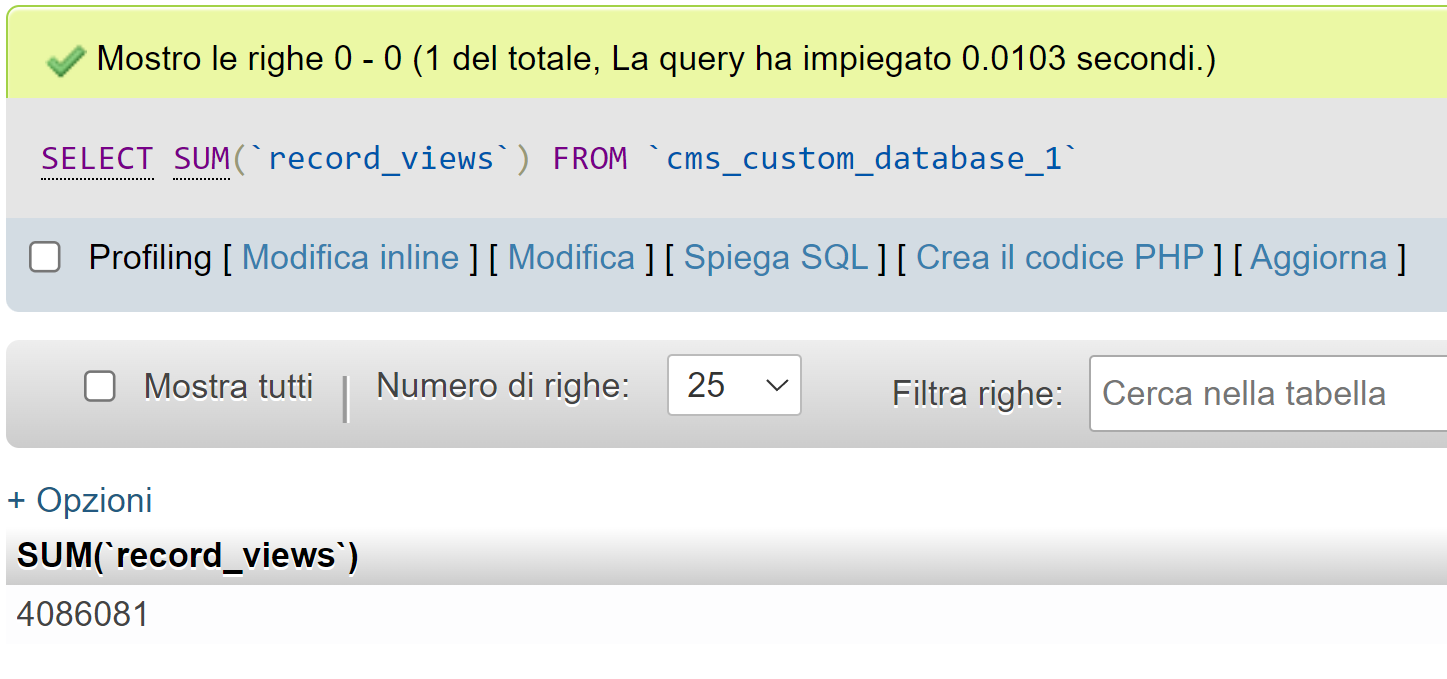1447x679 pixels.
Task: Click the SUM function keyword link
Action: click(x=202, y=159)
